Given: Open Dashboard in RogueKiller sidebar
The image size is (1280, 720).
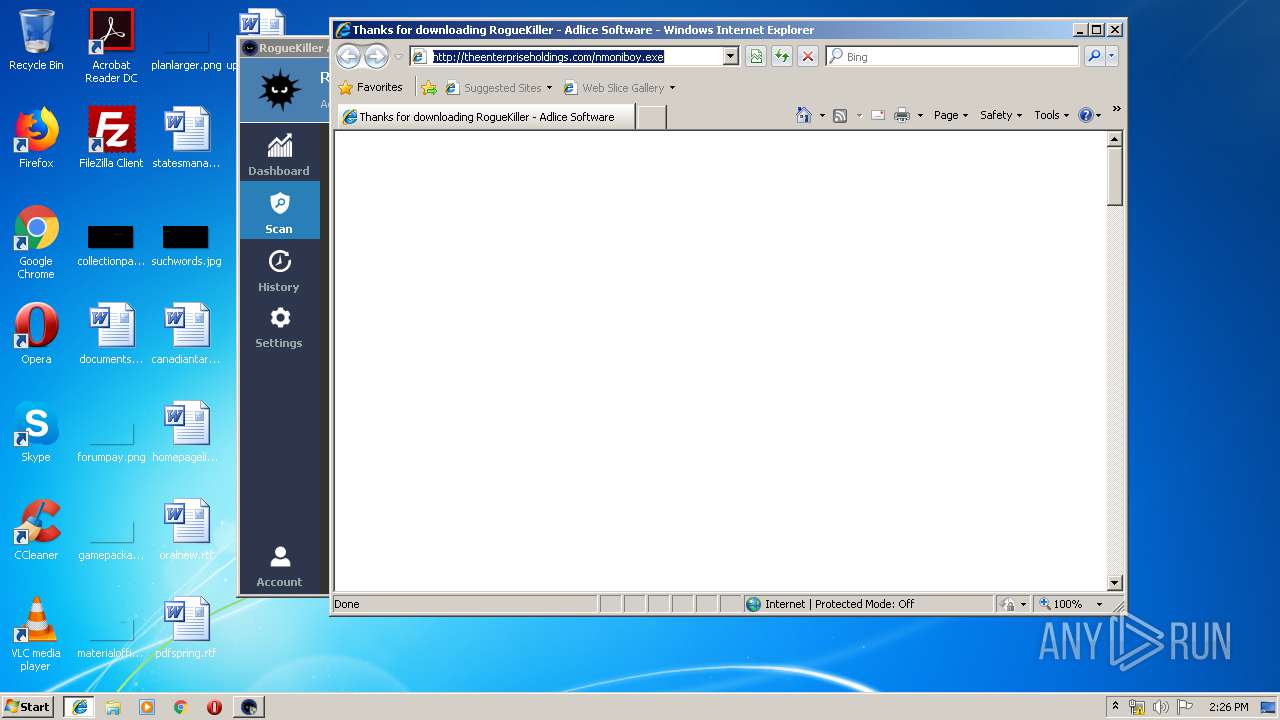Looking at the screenshot, I should tap(279, 153).
